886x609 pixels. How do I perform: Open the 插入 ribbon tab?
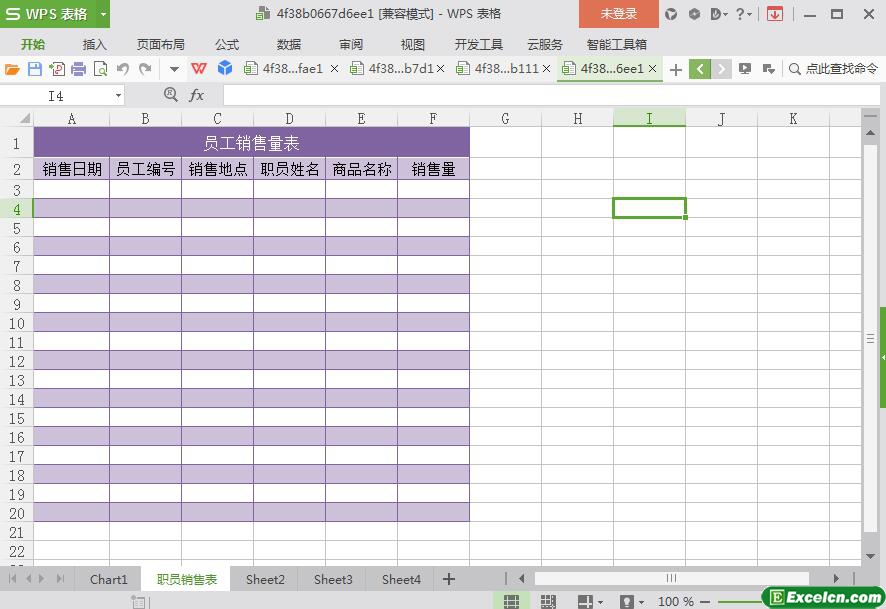94,44
